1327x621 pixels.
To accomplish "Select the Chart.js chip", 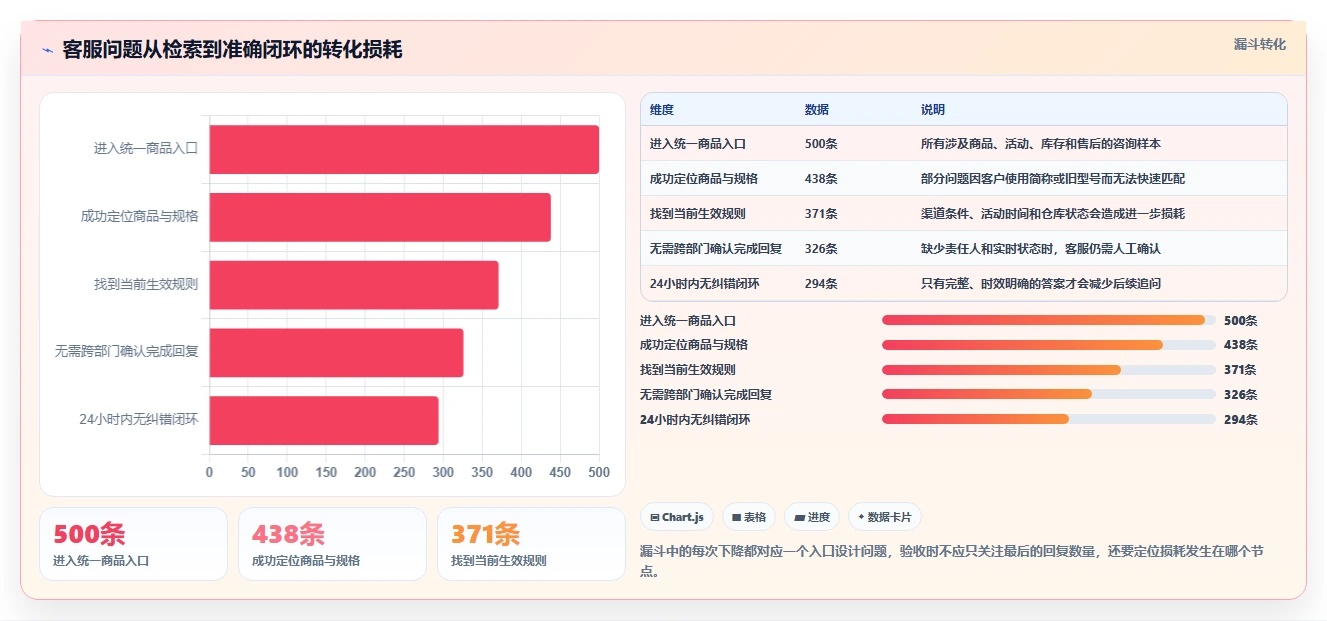I will (x=677, y=517).
